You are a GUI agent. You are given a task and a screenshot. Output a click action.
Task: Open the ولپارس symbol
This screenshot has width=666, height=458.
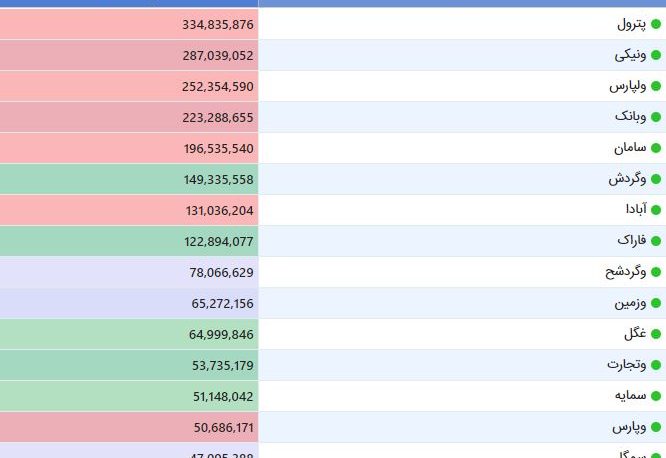coord(628,86)
